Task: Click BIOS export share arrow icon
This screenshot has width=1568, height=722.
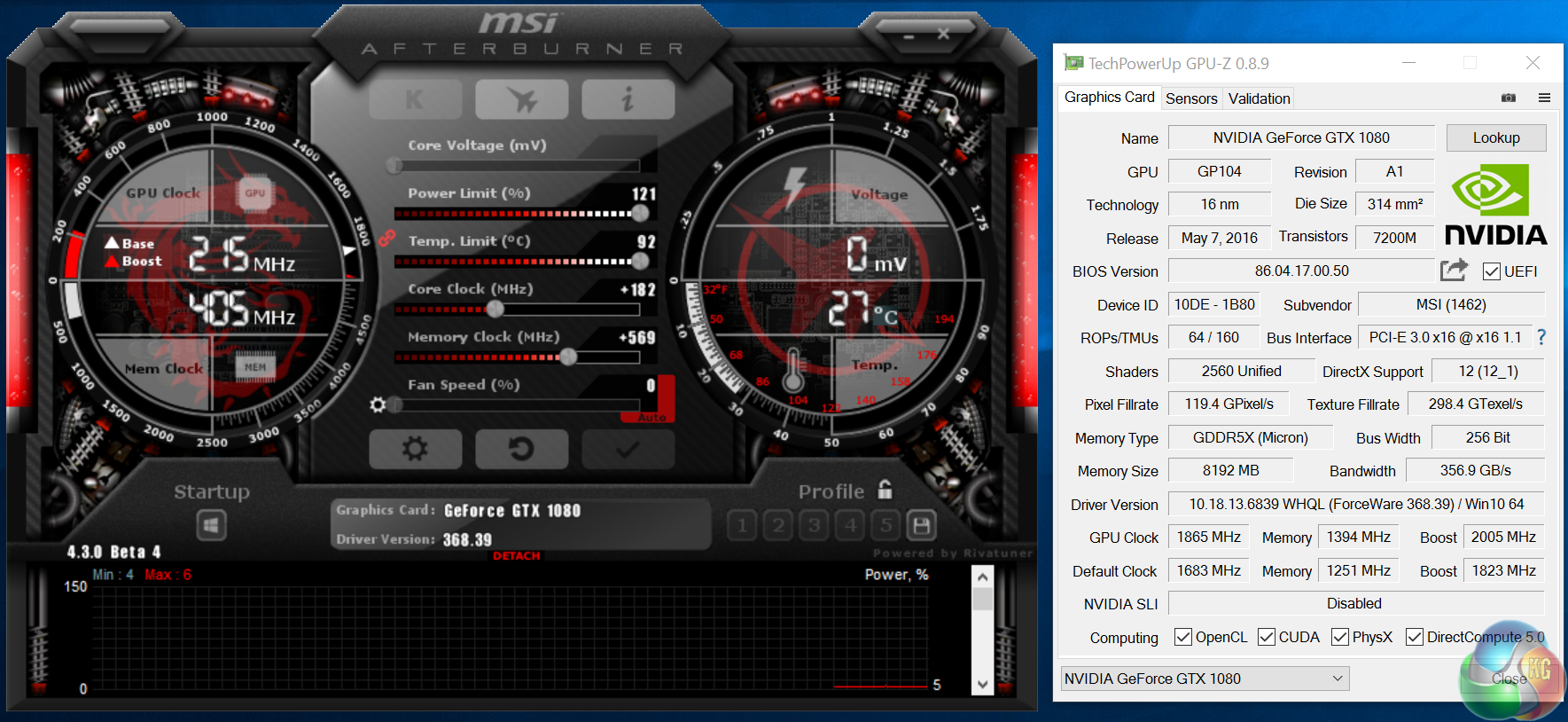Action: click(x=1454, y=270)
